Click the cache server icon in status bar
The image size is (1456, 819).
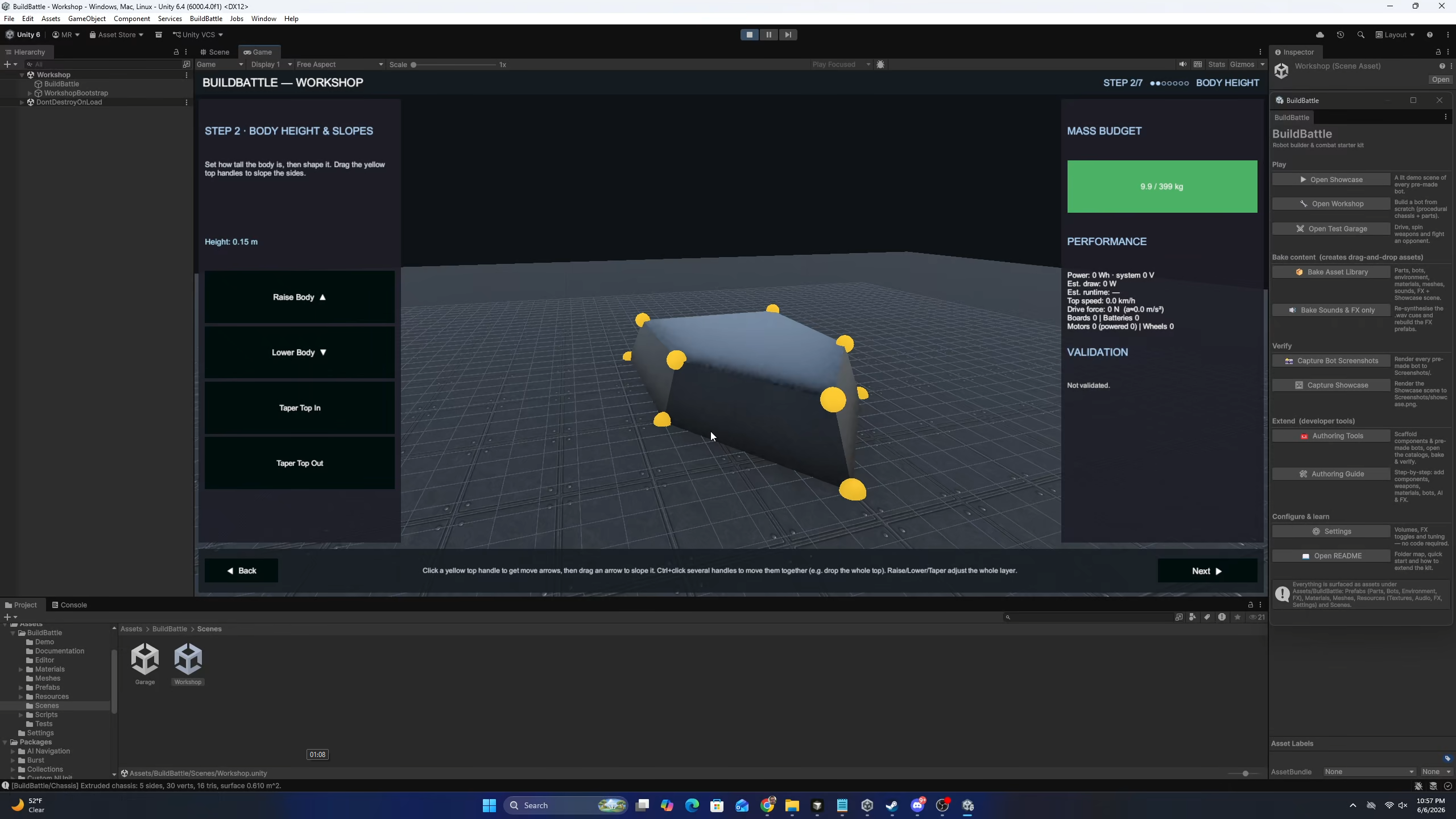(x=1433, y=786)
